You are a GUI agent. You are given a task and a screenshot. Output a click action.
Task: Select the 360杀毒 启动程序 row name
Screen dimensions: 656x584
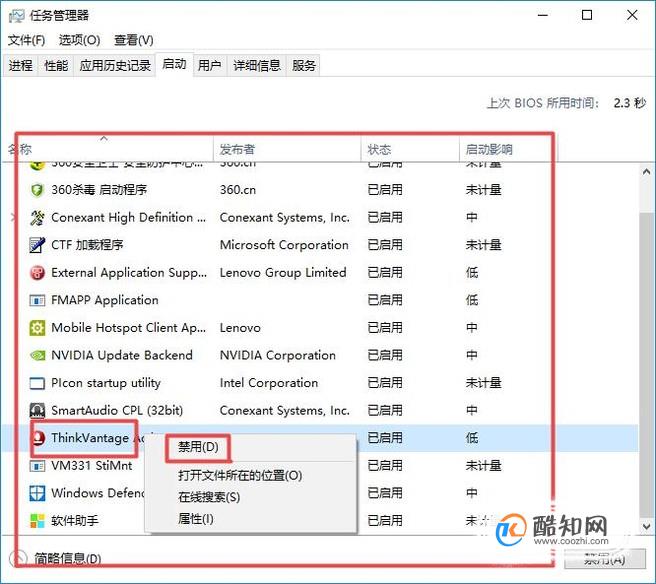click(99, 190)
